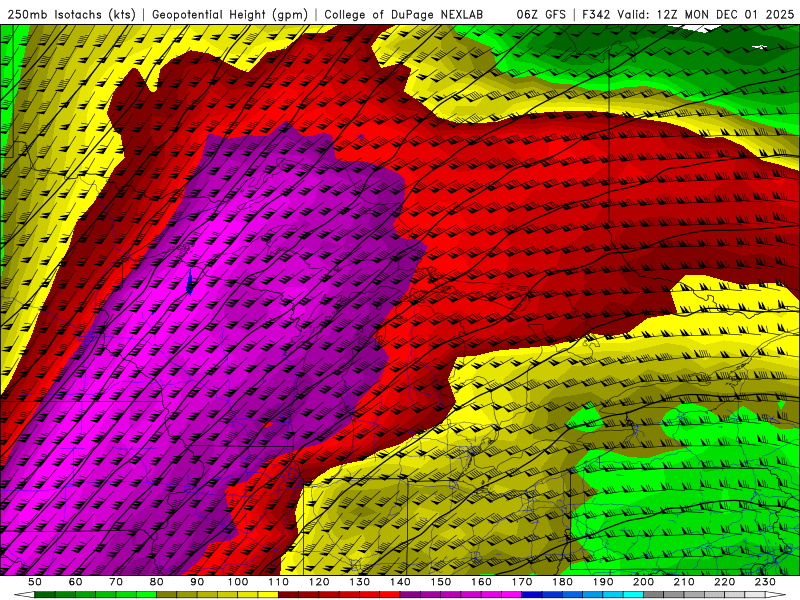Select the olive swatch below the 80 label
The height and width of the screenshot is (600, 800).
pos(166,595)
